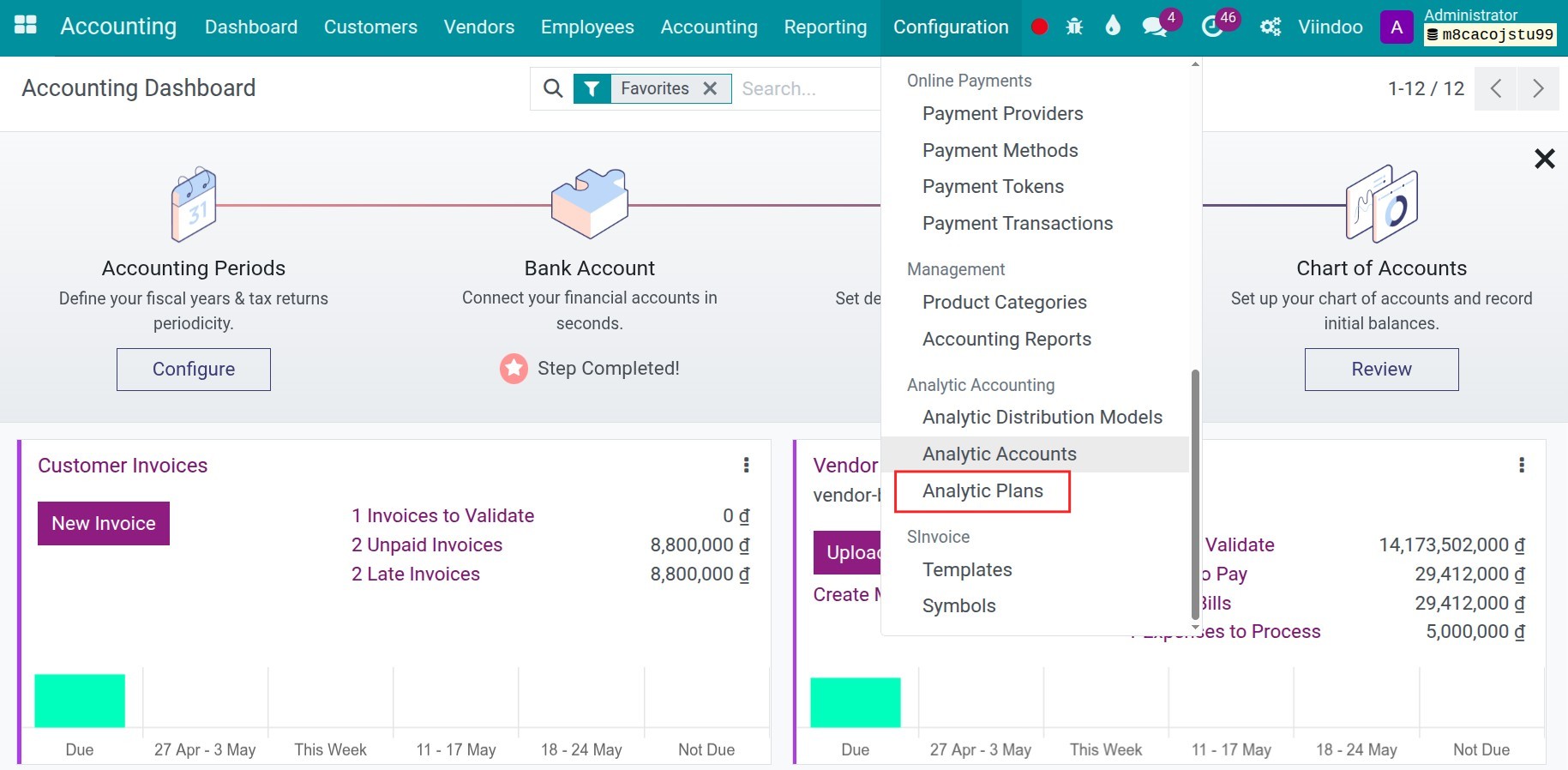Viewport: 1568px width, 770px height.
Task: Focus the Search input field
Action: tap(806, 88)
